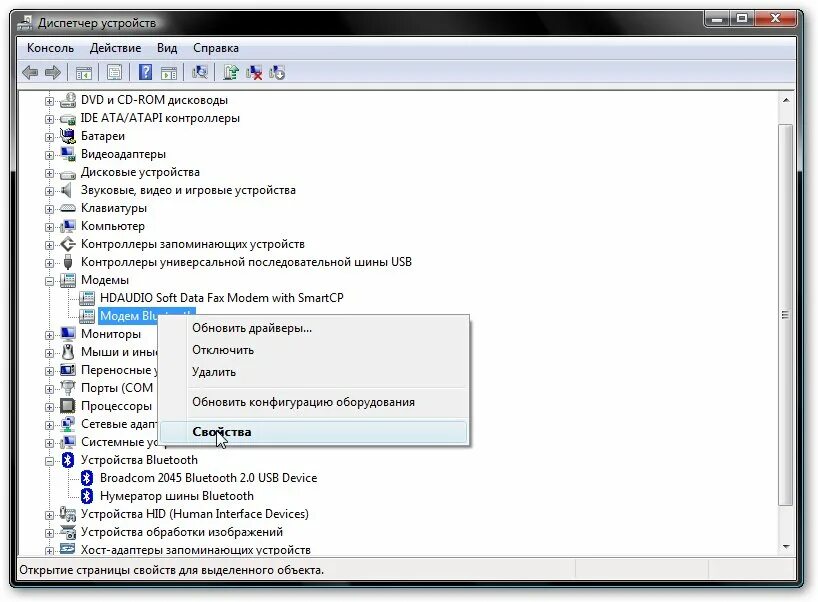Expand IDE ATA/ATAPI контроллеры node

click(49, 119)
